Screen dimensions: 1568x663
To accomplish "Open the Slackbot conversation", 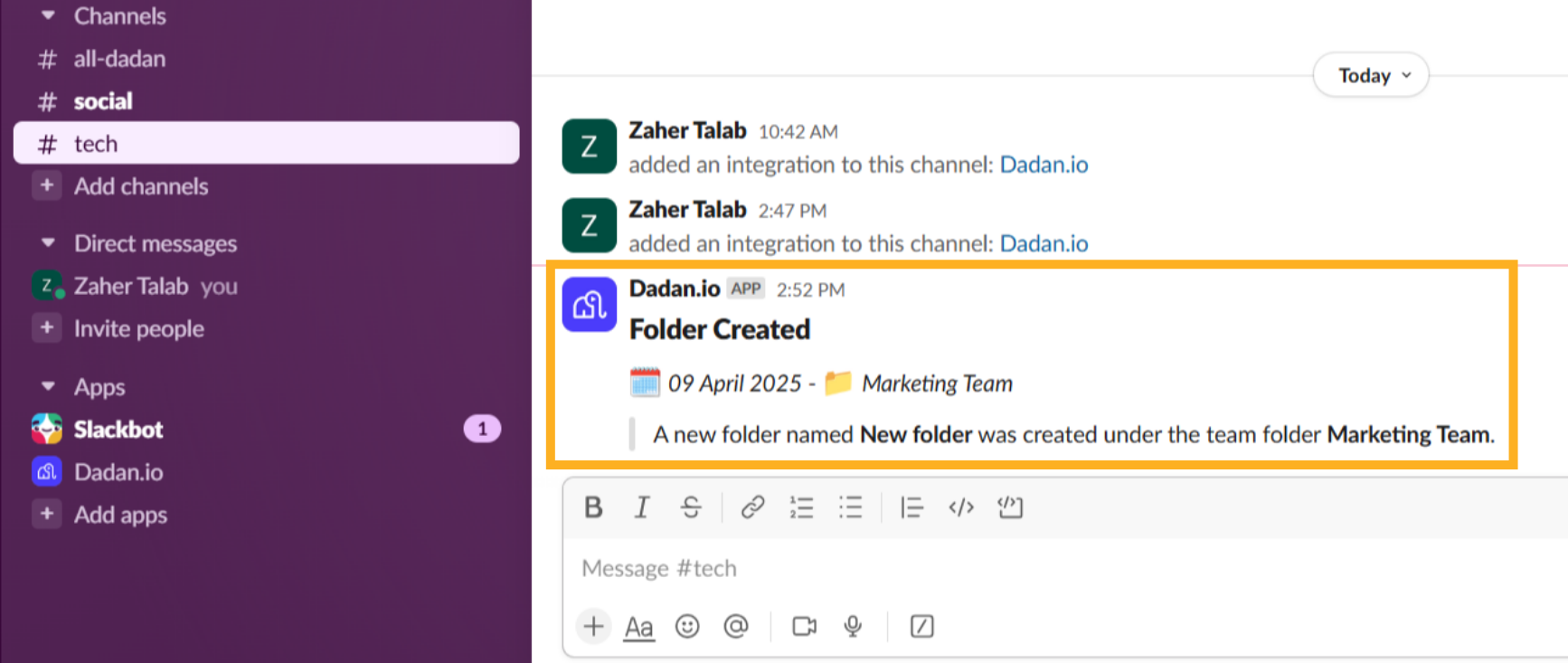I will coord(118,430).
